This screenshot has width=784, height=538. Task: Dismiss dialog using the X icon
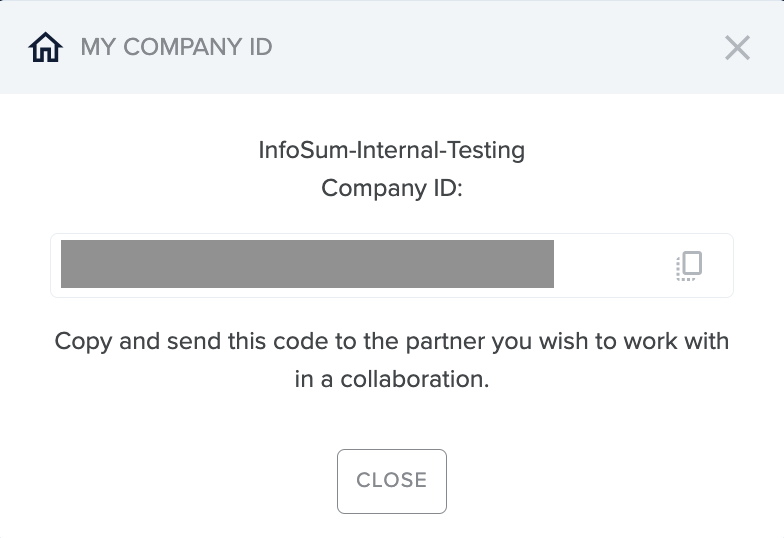(x=738, y=48)
